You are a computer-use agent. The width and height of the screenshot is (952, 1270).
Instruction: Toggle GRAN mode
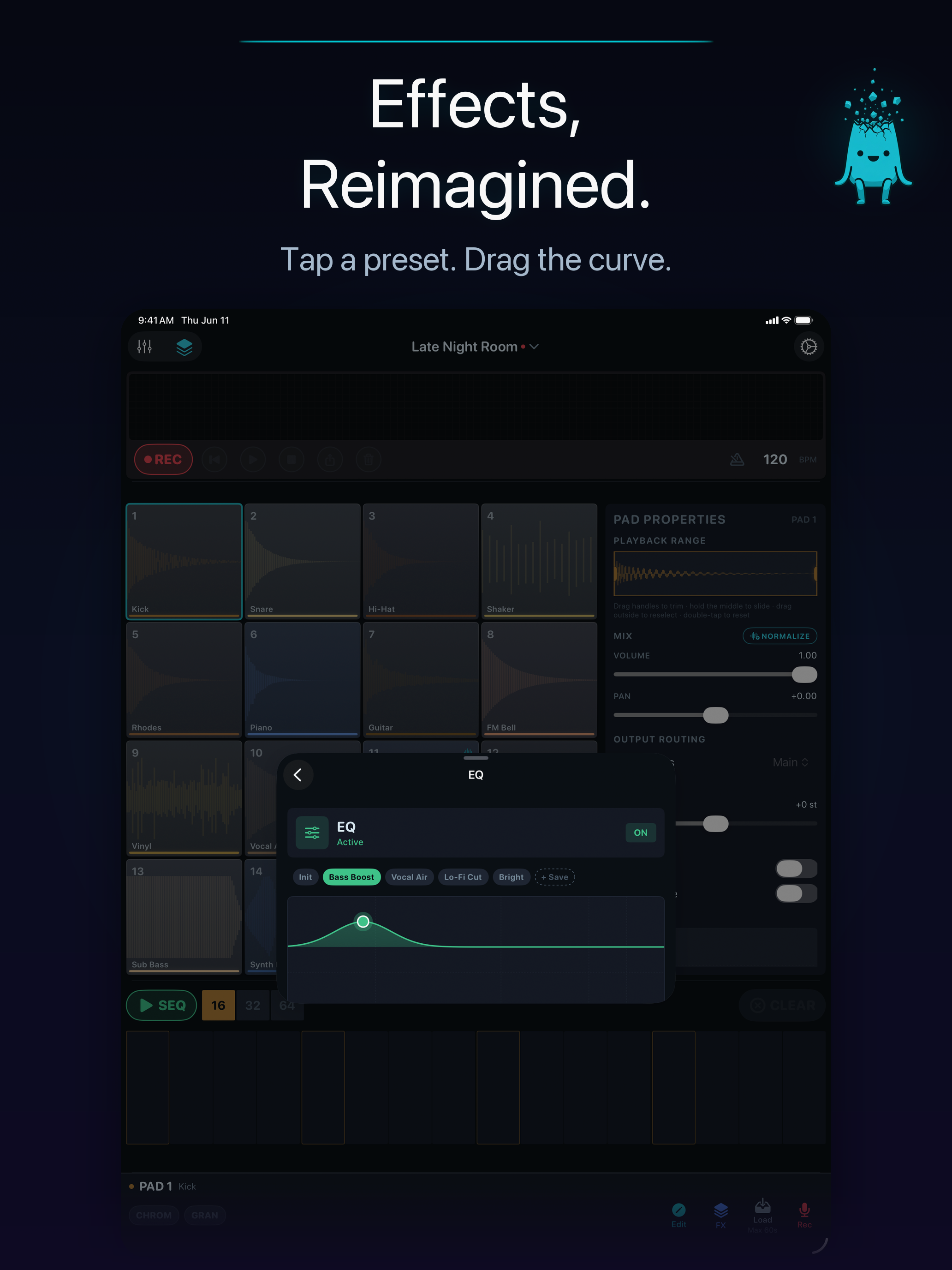click(x=205, y=1216)
